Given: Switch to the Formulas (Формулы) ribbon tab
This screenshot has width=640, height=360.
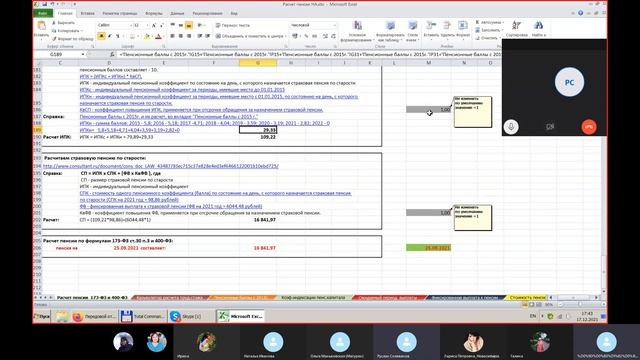Looking at the screenshot, I should tap(153, 13).
